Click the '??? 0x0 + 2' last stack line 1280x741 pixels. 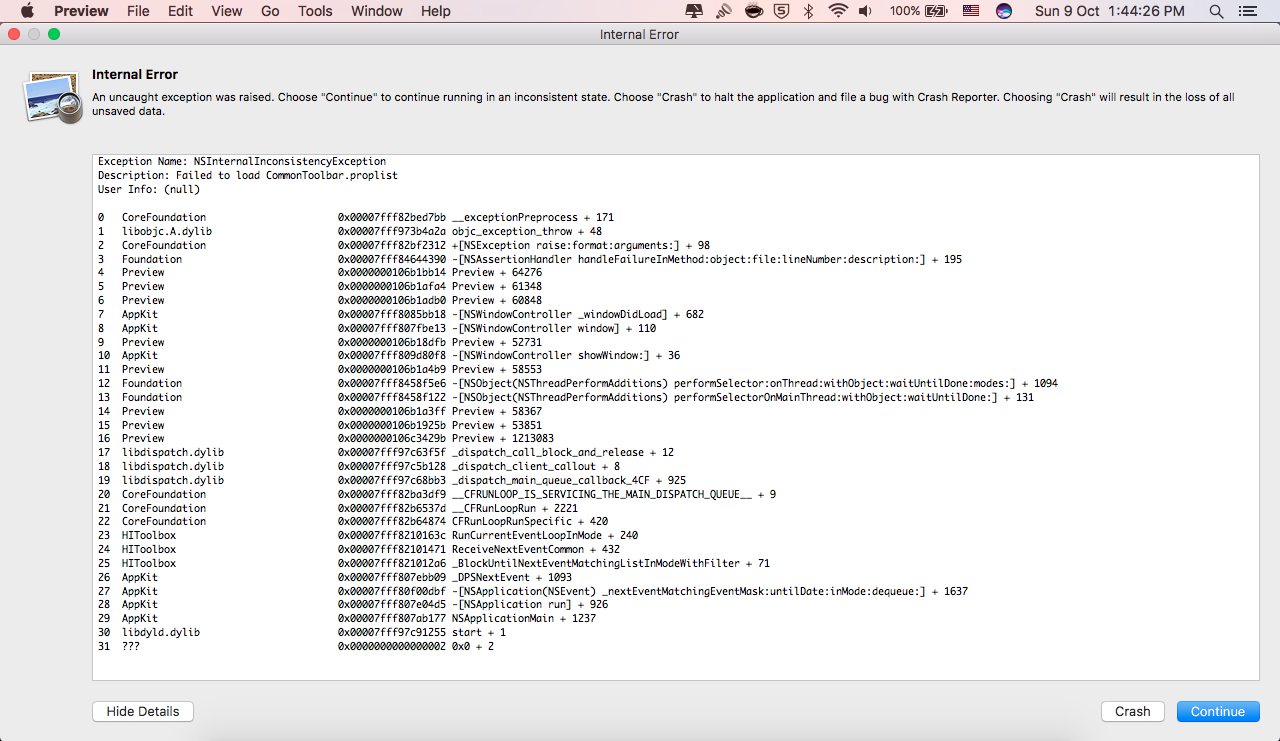(x=296, y=646)
